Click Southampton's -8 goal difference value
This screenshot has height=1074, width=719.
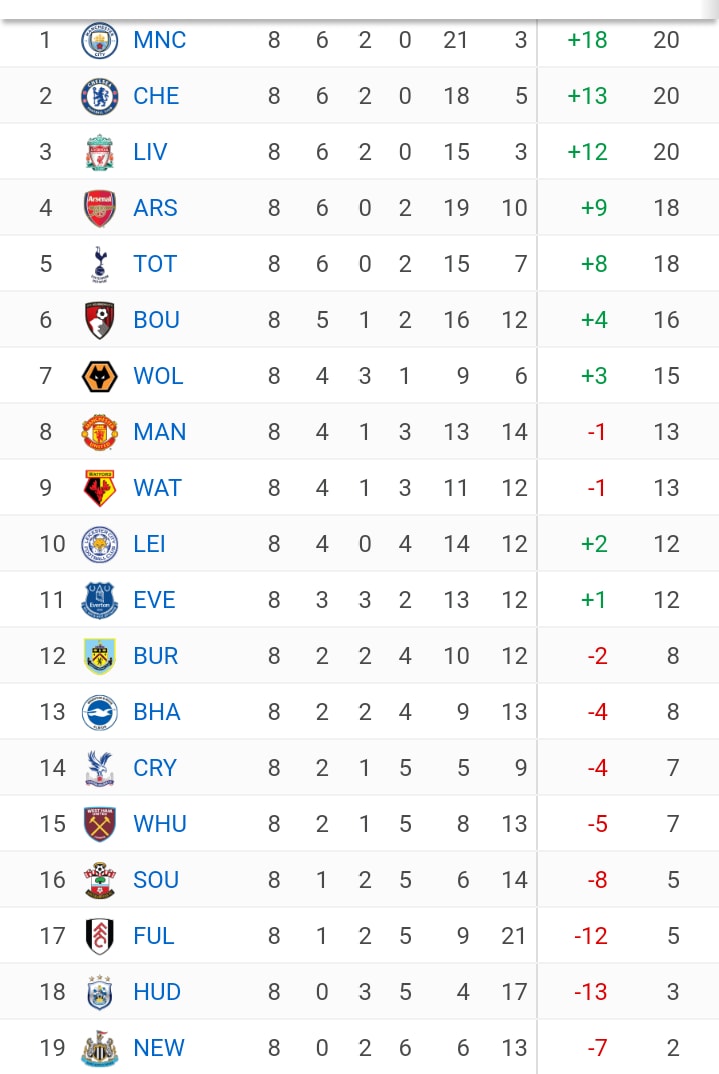pyautogui.click(x=597, y=880)
